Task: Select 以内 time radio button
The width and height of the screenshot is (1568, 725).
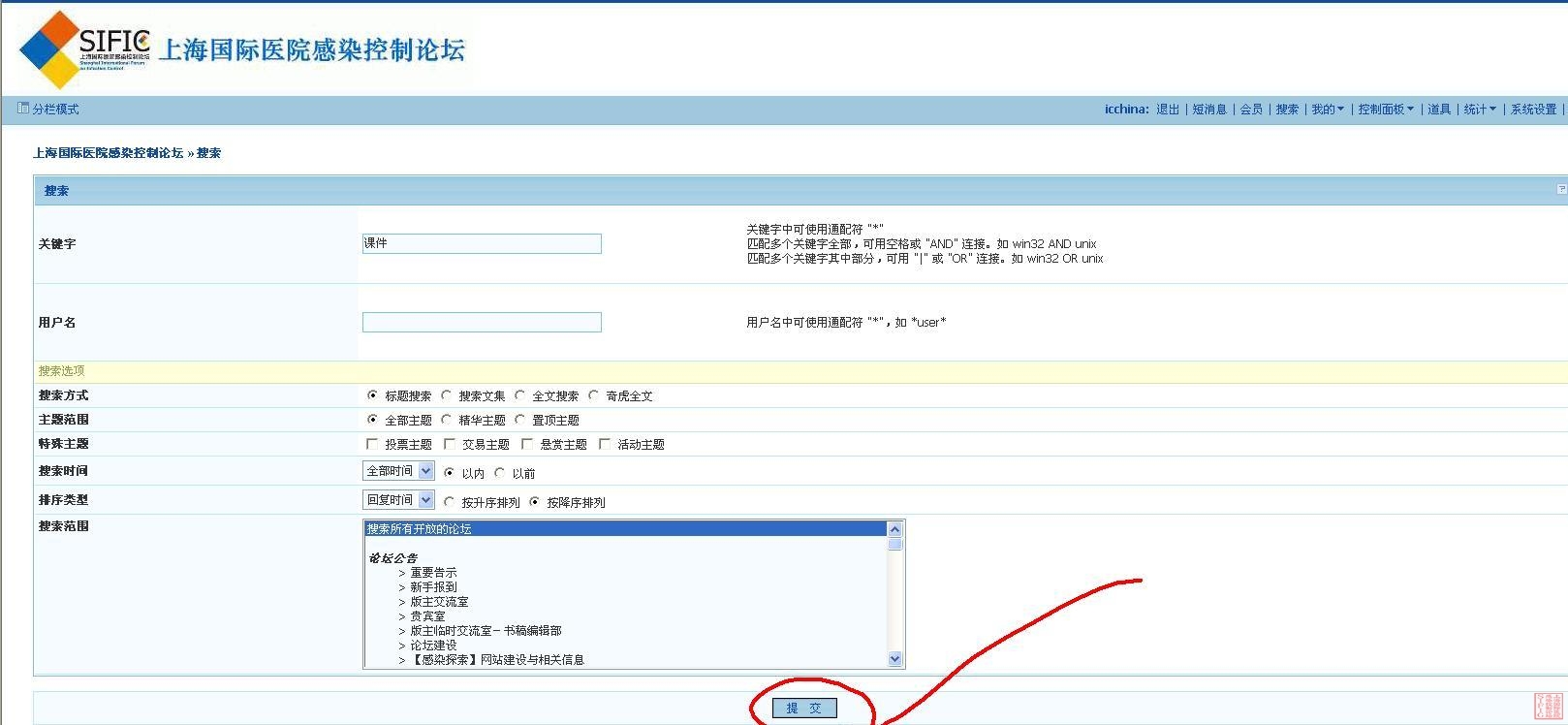Action: point(449,473)
